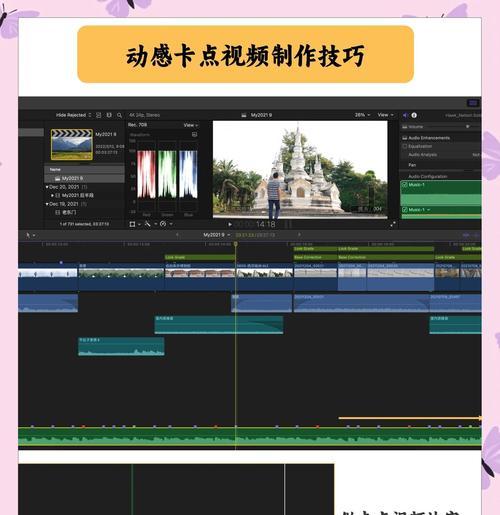Click the purple workspace icon top right
500x515 pixels.
coord(473,103)
